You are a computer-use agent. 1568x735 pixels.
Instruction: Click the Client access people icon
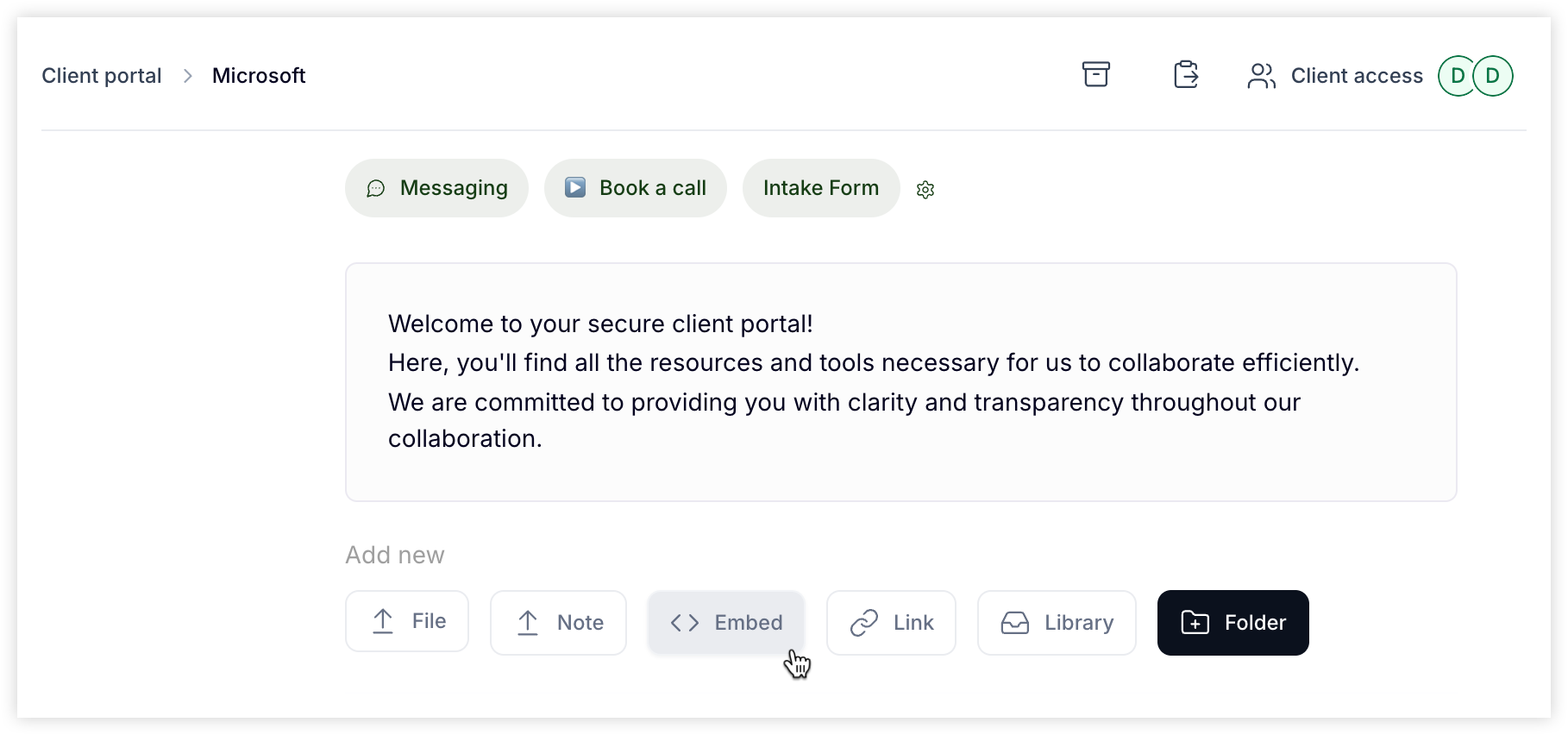pyautogui.click(x=1261, y=76)
